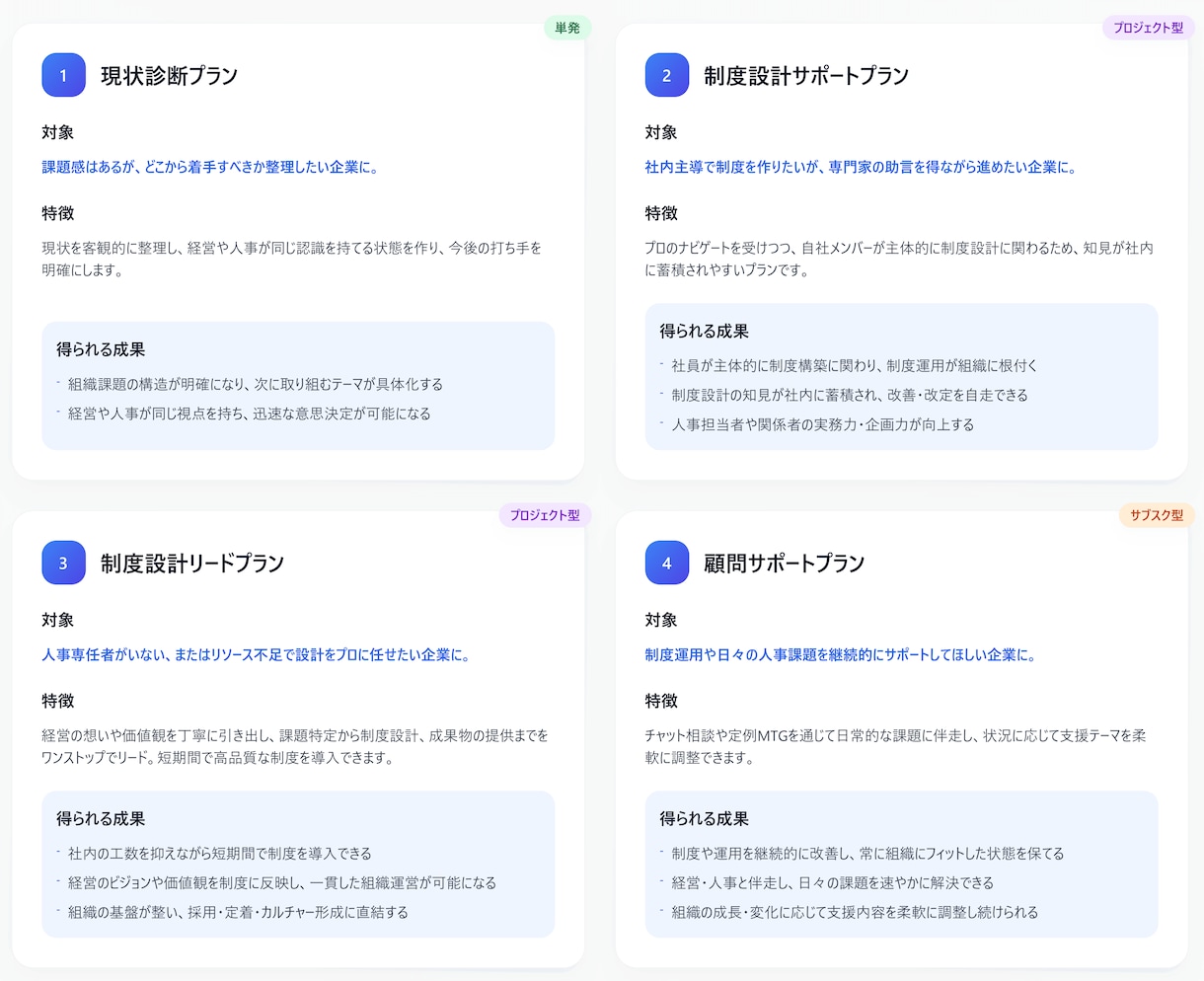
Task: Click 得られる成果 heading in 顧問サポートプラン card
Action: click(x=705, y=819)
